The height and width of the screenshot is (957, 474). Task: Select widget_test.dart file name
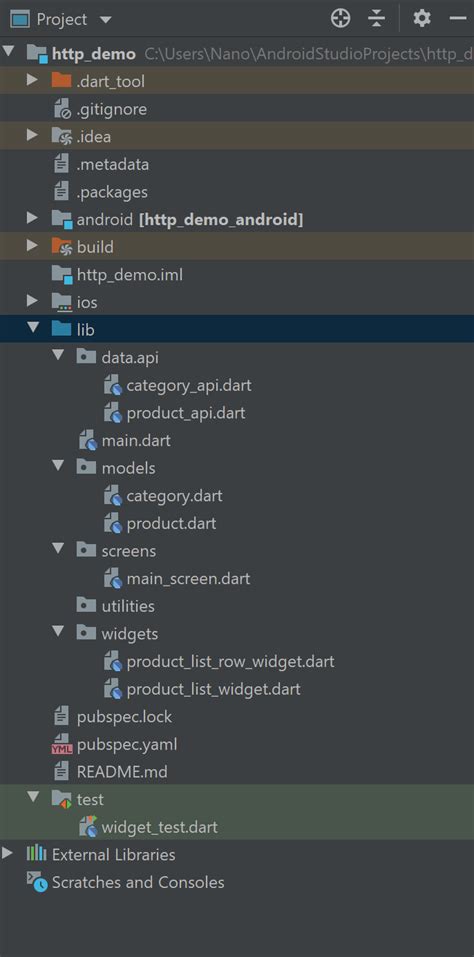pyautogui.click(x=160, y=827)
